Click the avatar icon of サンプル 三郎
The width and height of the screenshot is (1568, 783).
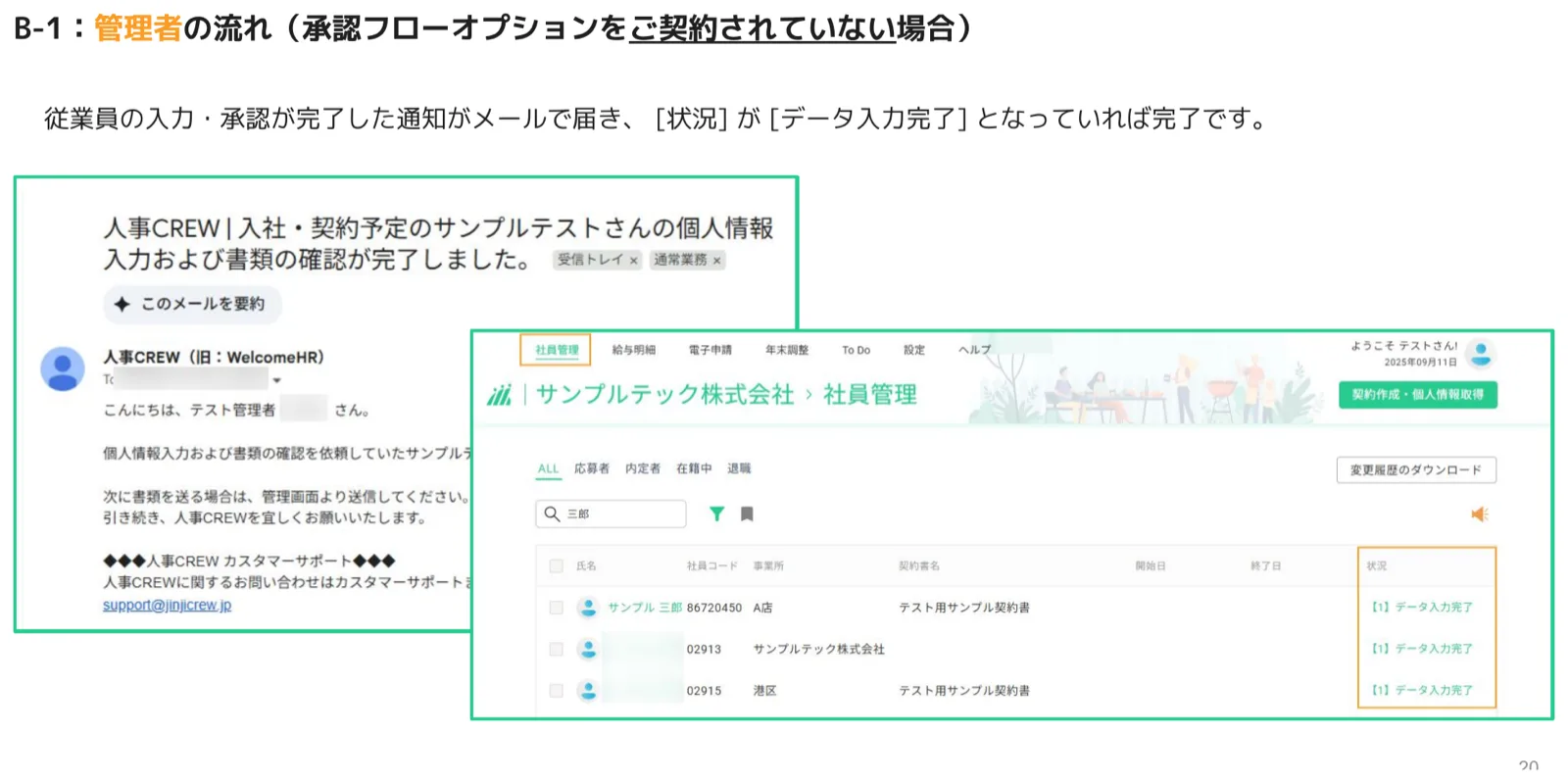[x=588, y=608]
